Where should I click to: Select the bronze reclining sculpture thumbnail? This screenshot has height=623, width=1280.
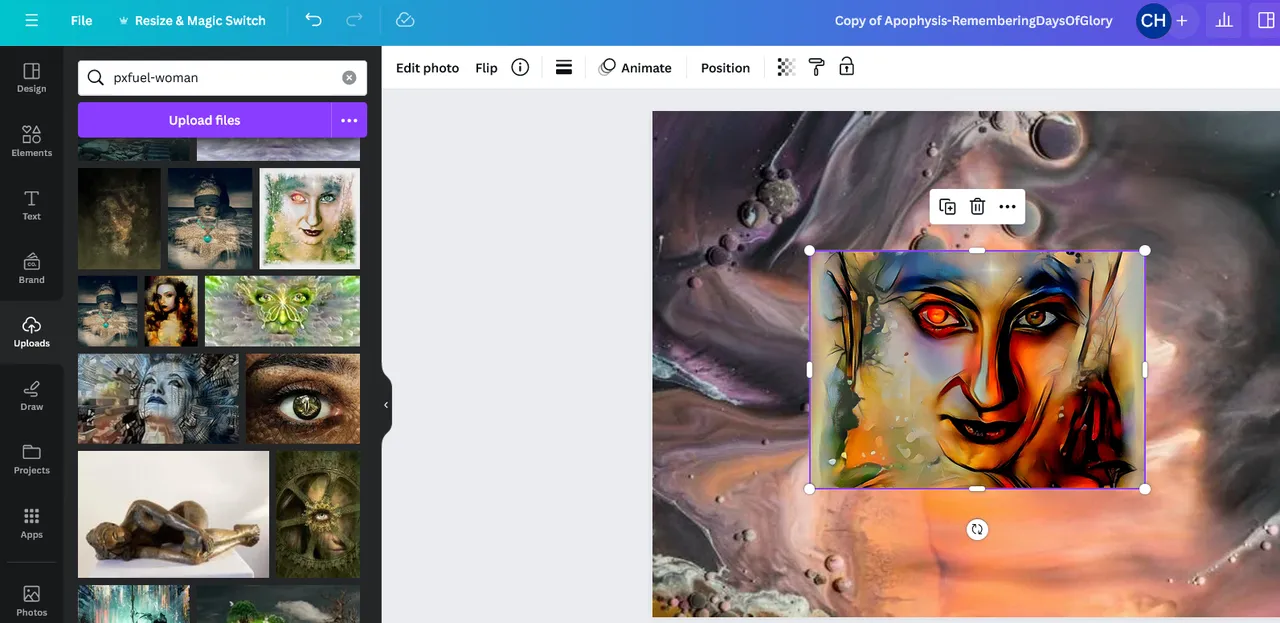tap(173, 514)
